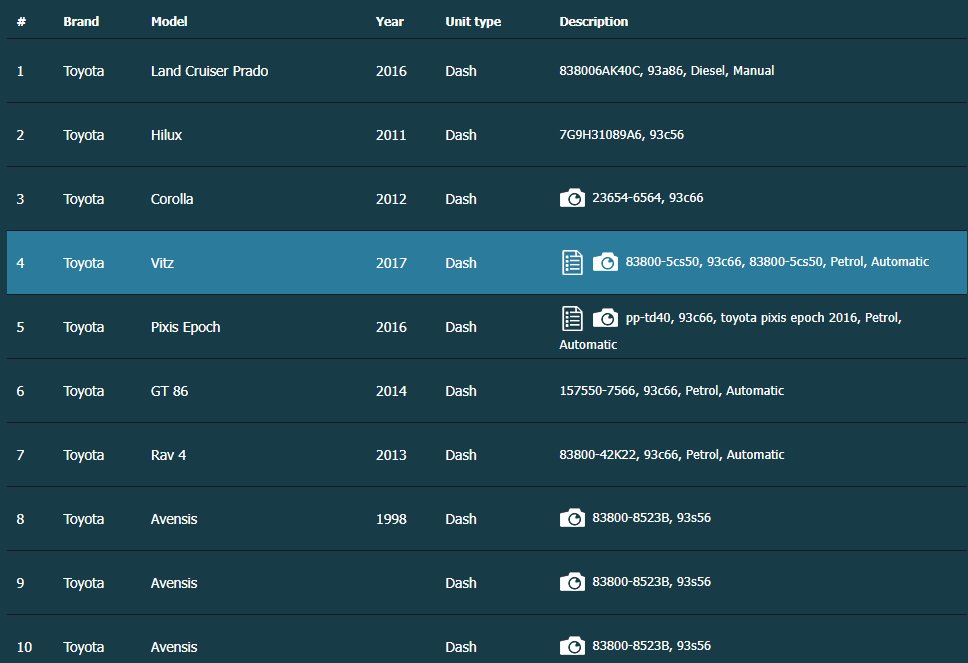The image size is (968, 663).
Task: Click row number 7
Action: point(20,455)
